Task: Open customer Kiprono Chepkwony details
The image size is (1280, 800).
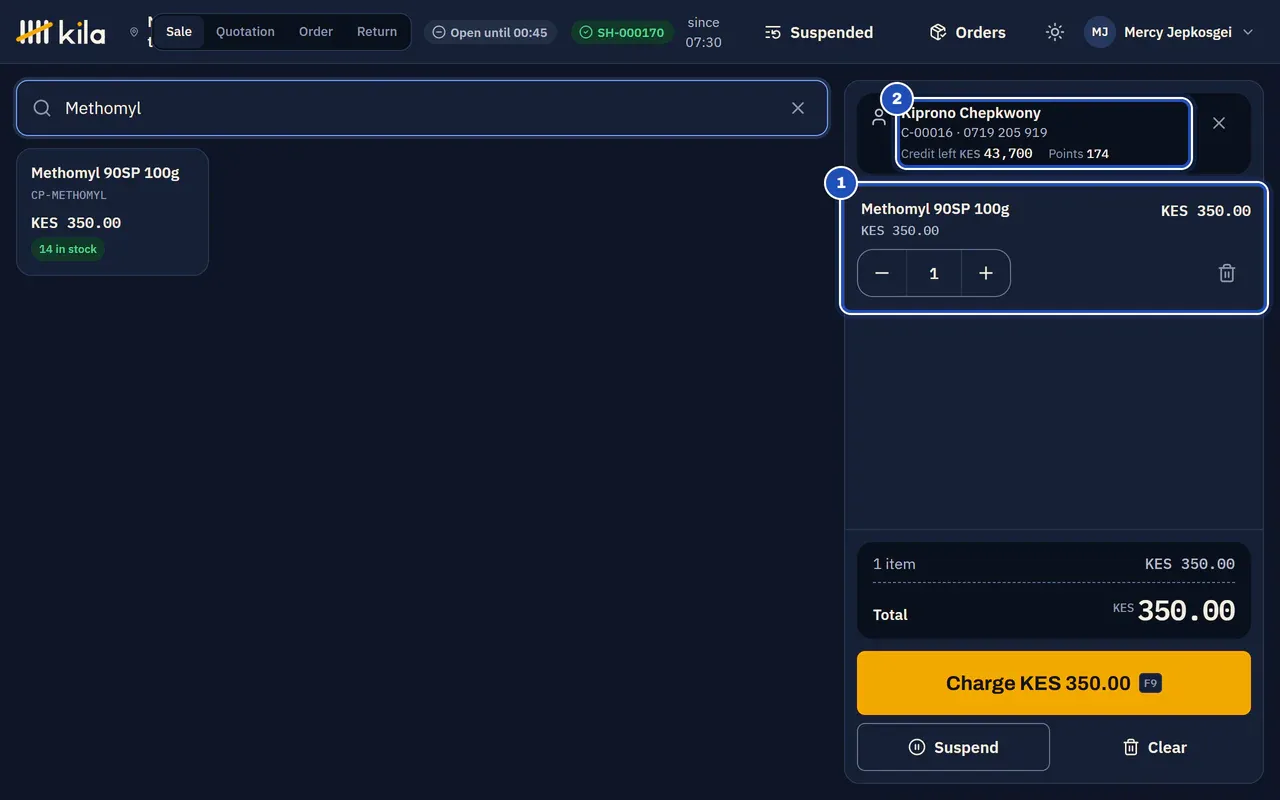Action: (1044, 133)
